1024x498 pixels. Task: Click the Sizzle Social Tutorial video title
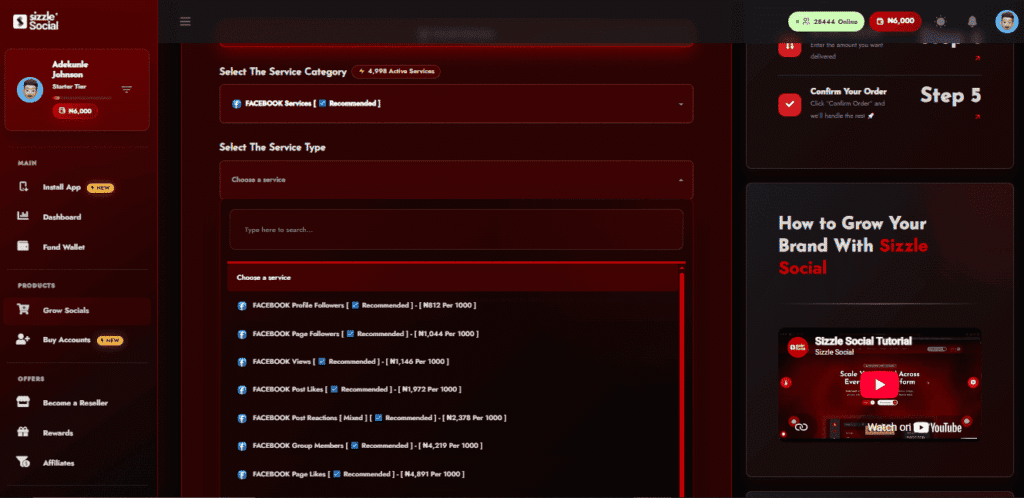pos(863,341)
